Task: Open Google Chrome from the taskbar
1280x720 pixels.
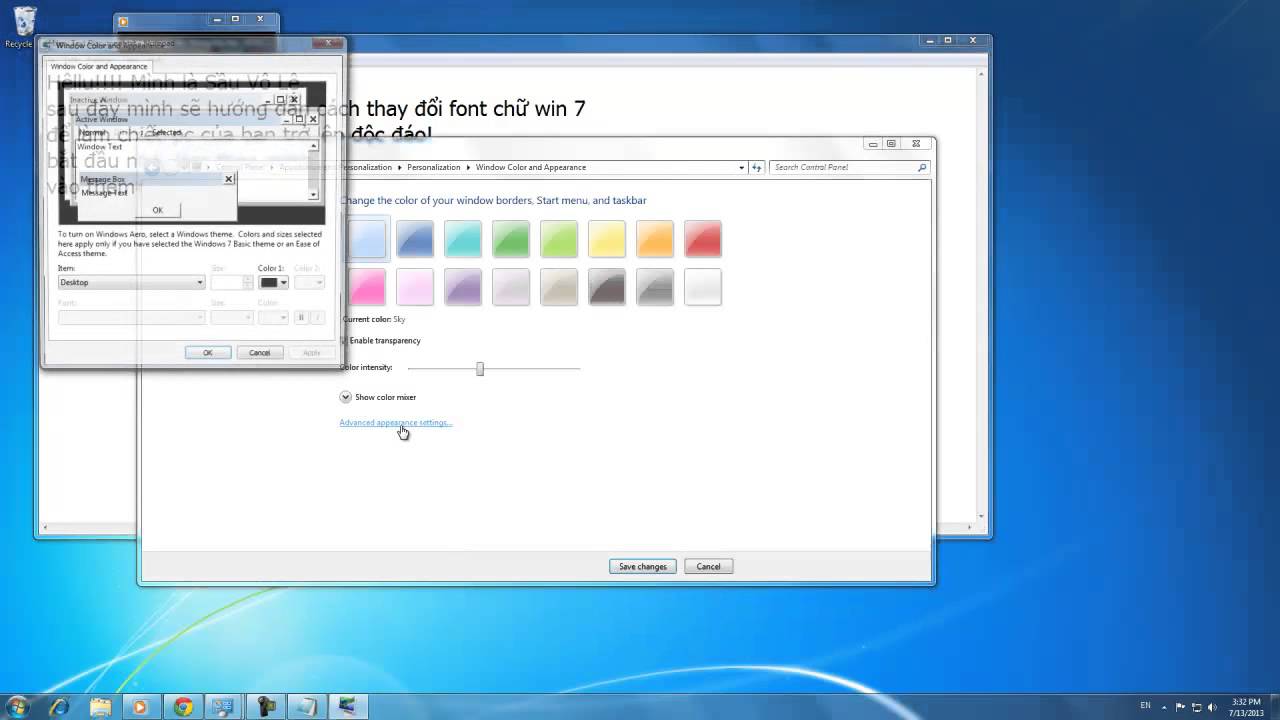Action: (x=183, y=707)
